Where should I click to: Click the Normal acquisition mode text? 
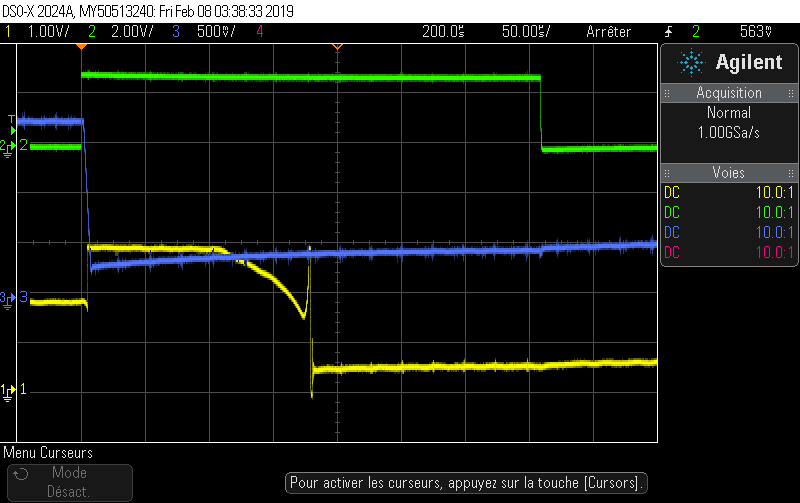pos(729,113)
